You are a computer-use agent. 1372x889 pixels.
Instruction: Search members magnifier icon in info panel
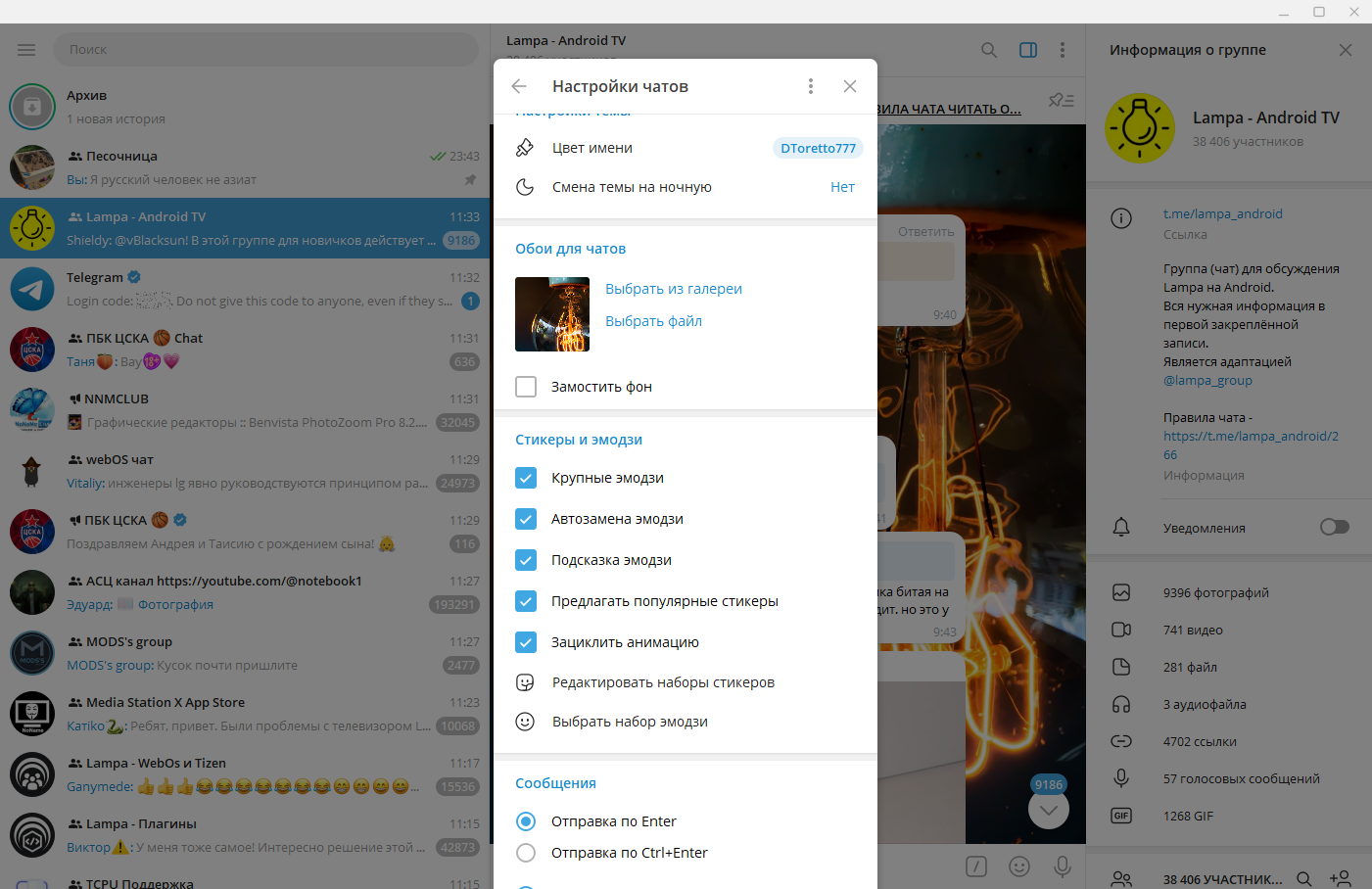coord(1304,879)
